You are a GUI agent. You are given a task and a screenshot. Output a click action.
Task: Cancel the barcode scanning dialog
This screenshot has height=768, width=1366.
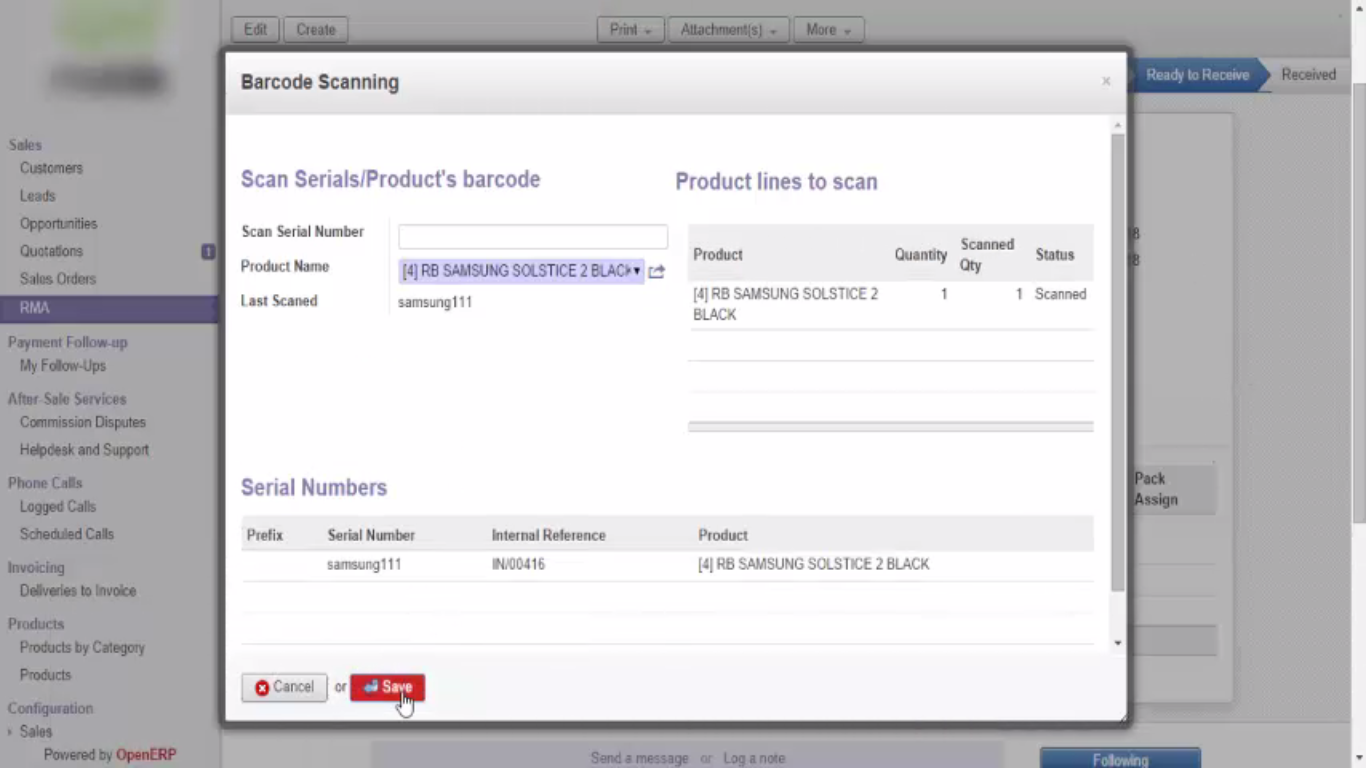point(284,687)
